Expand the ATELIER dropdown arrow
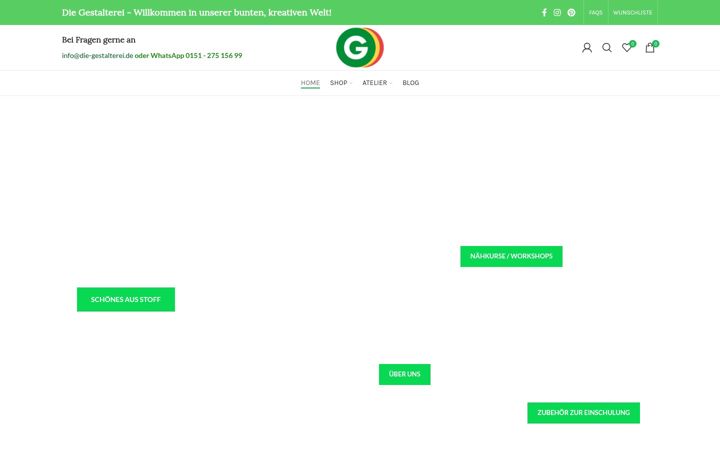 (391, 83)
